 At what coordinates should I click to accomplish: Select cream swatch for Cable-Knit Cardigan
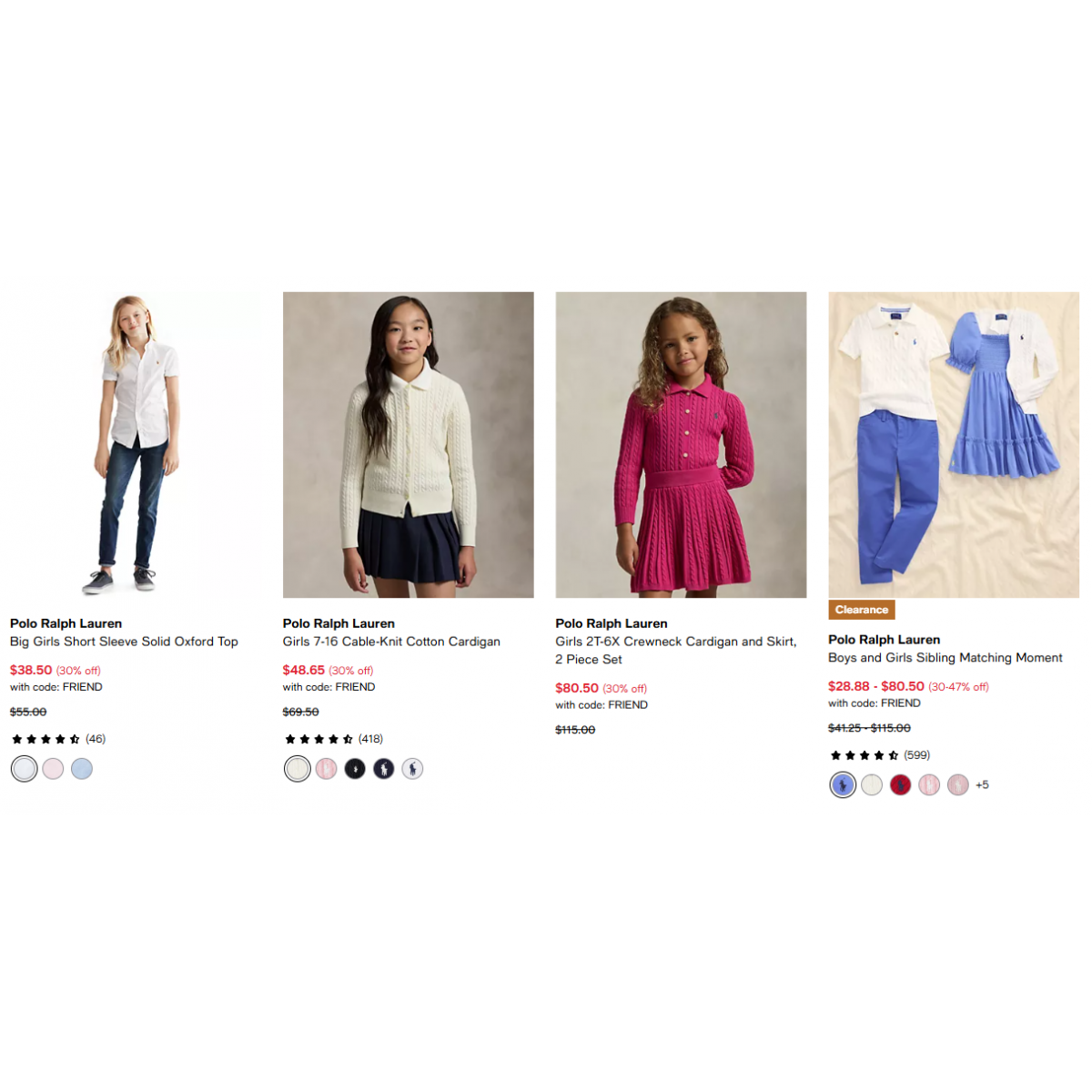pos(298,769)
